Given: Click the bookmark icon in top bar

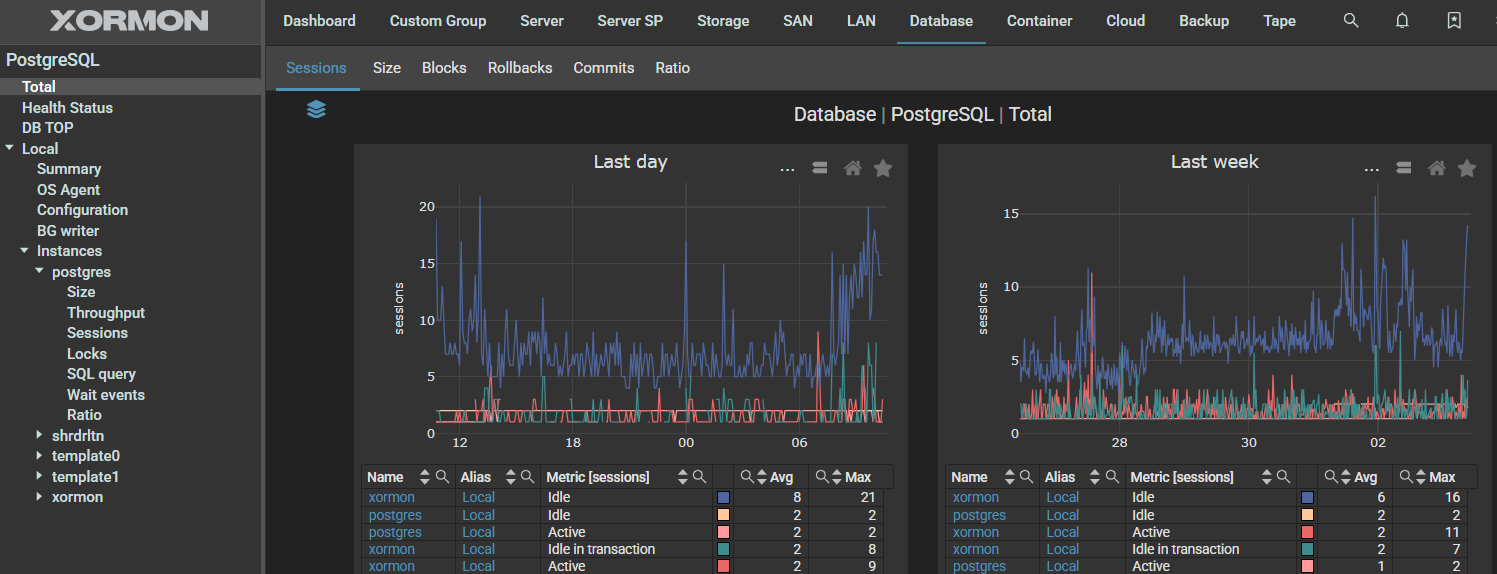Looking at the screenshot, I should [1454, 21].
